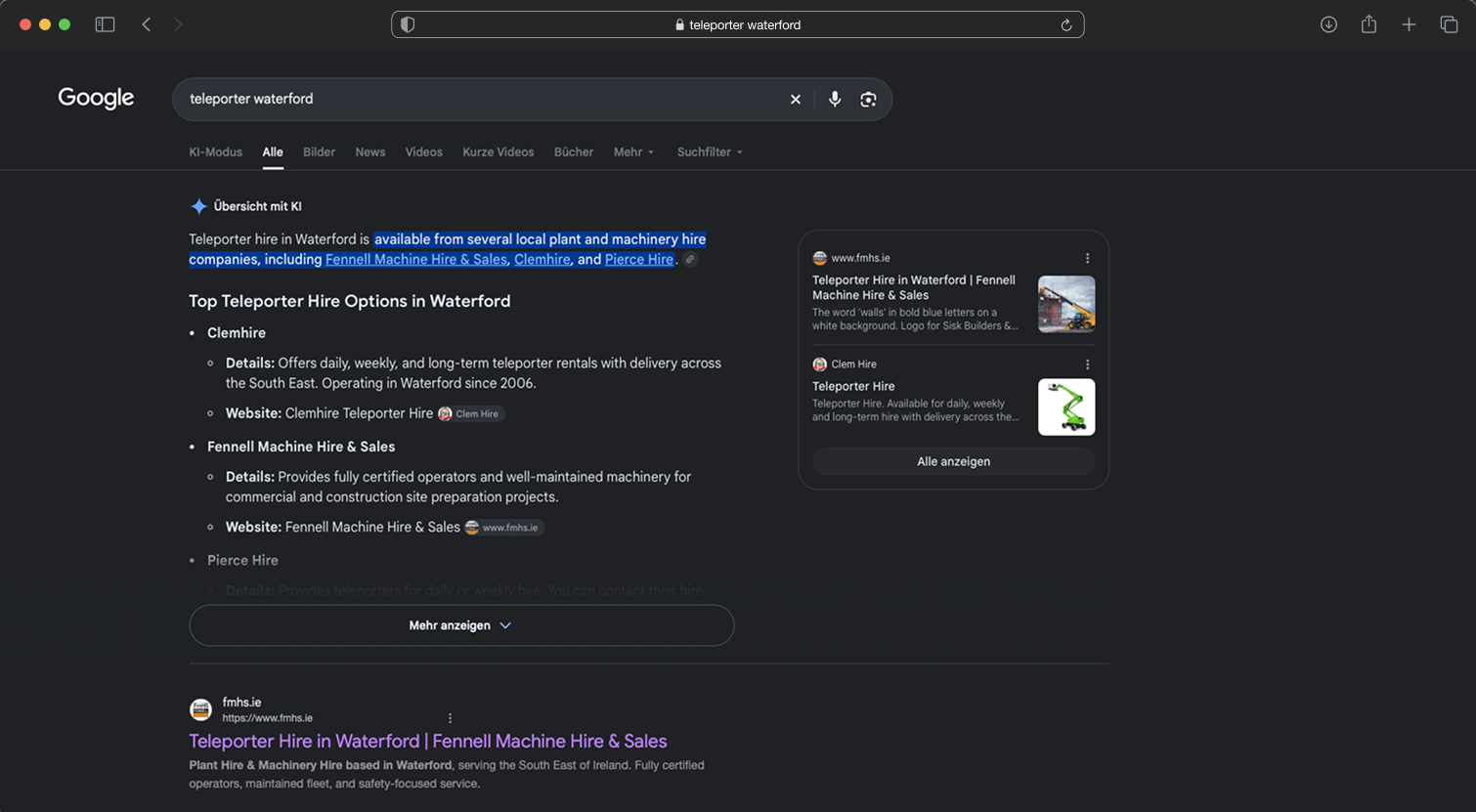This screenshot has width=1476, height=812.
Task: Go back to the previous page
Action: point(147,24)
